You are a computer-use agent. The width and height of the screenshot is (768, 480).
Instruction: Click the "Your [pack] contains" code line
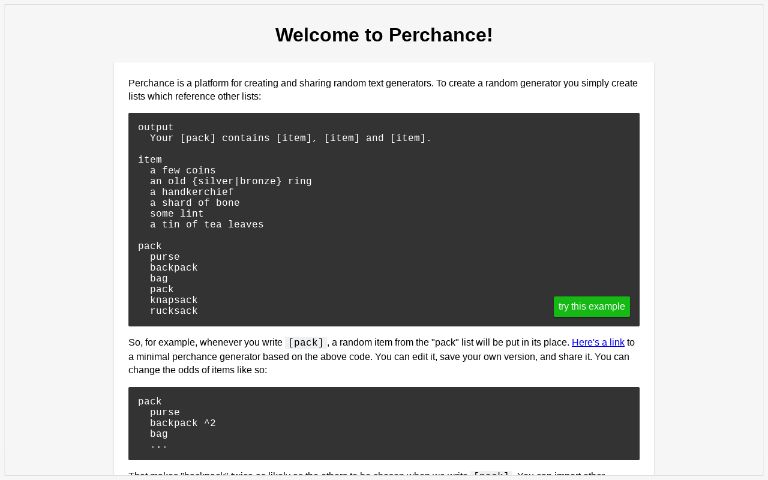point(290,138)
